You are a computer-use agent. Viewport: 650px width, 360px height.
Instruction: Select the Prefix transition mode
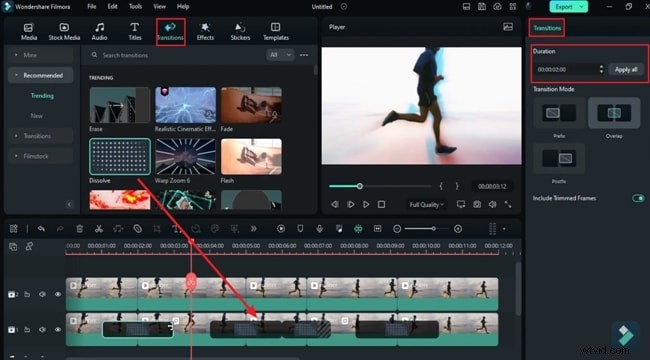pyautogui.click(x=559, y=113)
